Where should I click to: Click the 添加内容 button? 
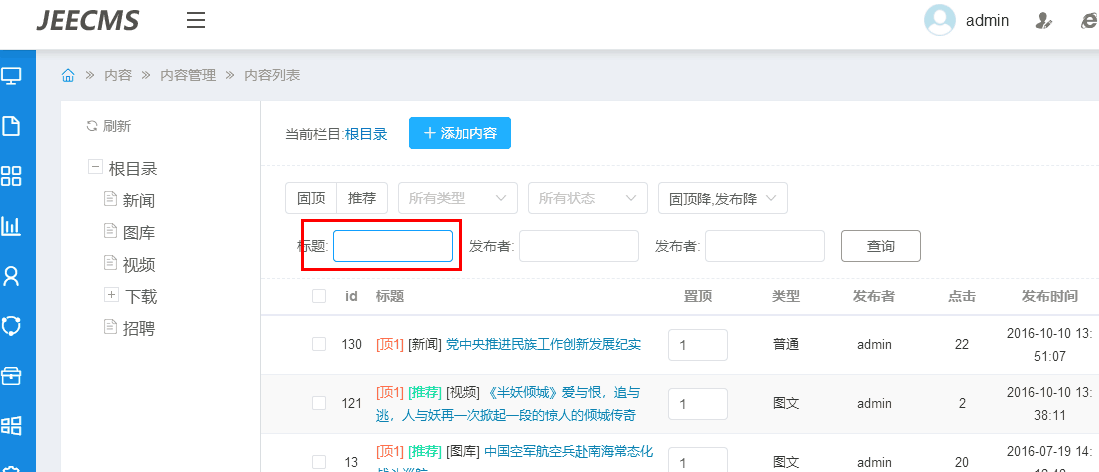tap(460, 133)
